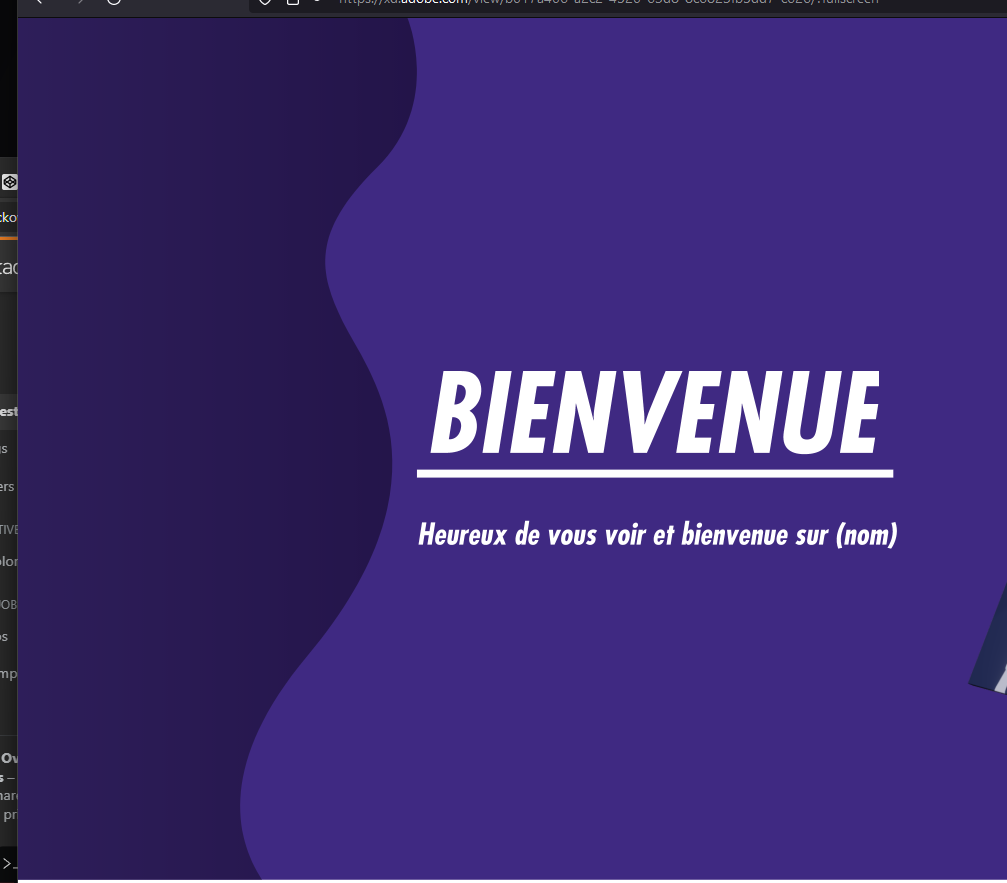Open the sidebar item ending in 'os'

[4, 636]
